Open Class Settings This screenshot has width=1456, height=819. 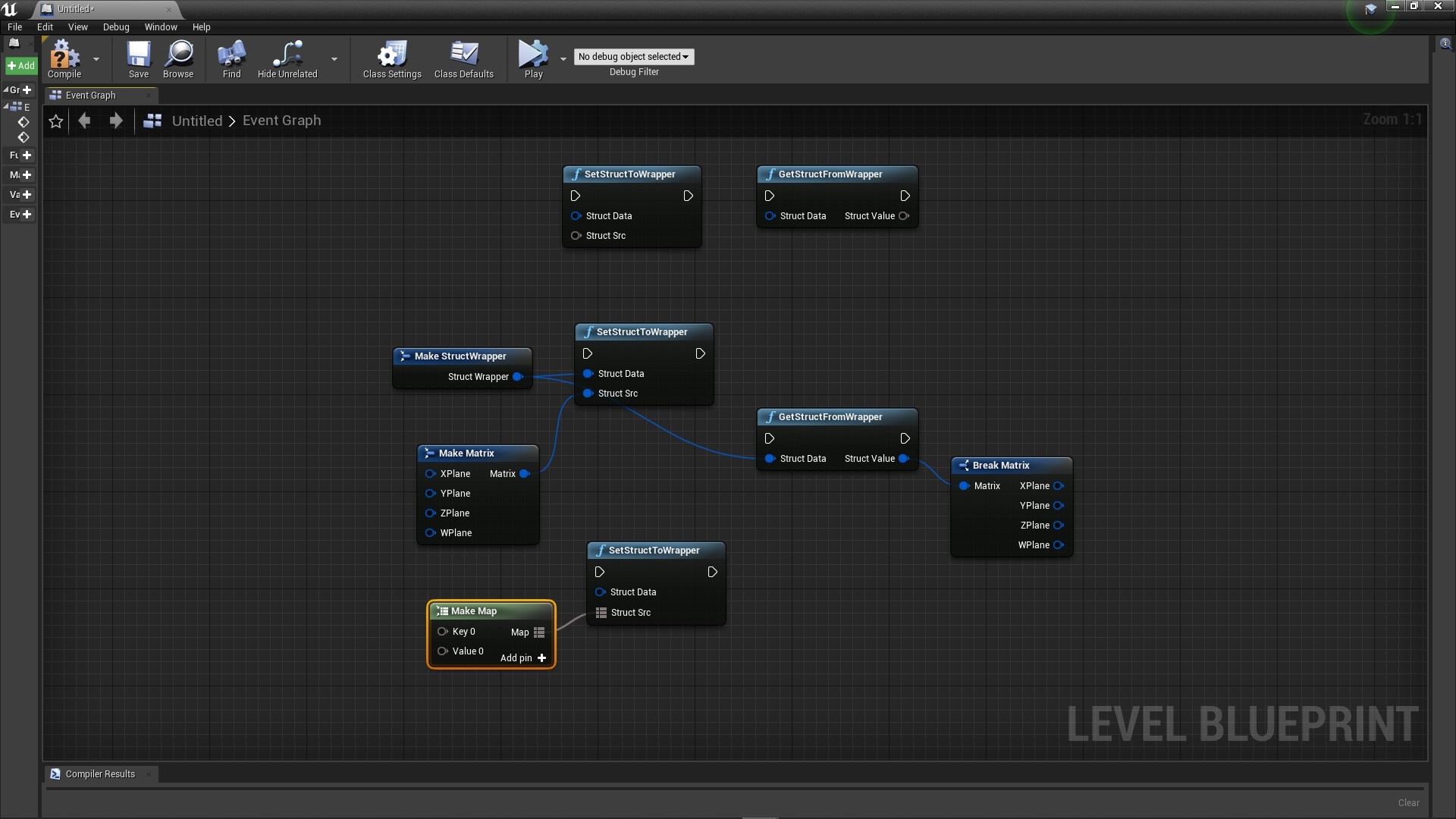tap(392, 58)
